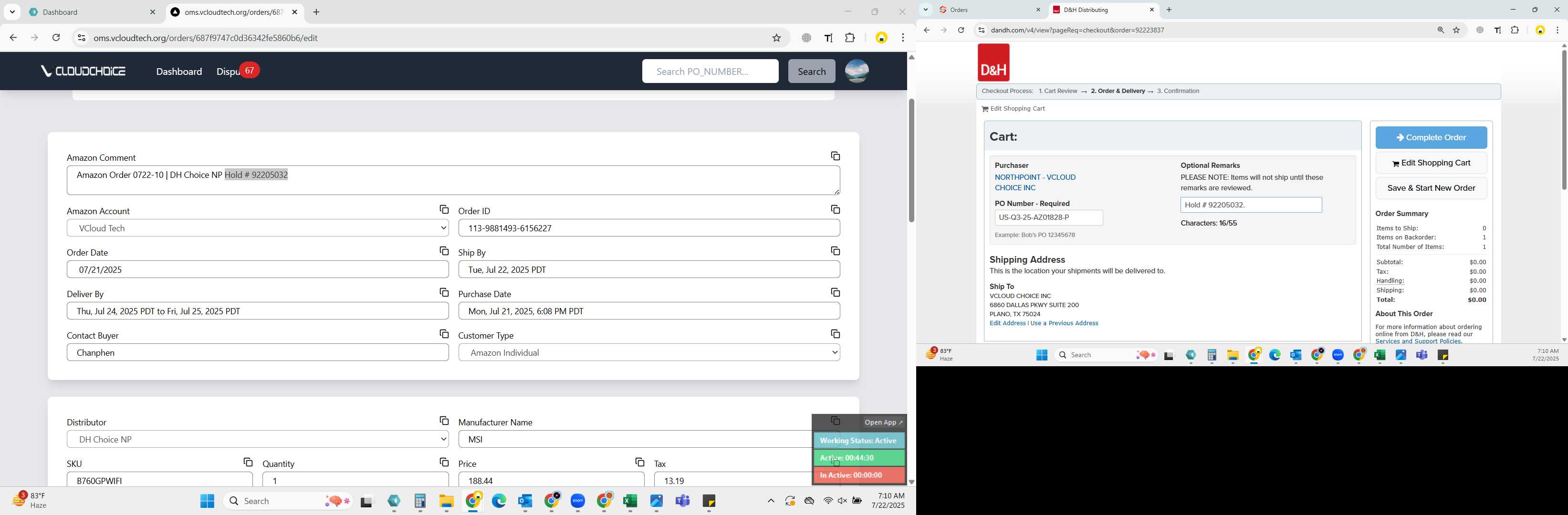Open tab search dropdown in D&H browser
Viewport: 1568px width, 515px height.
click(x=925, y=10)
